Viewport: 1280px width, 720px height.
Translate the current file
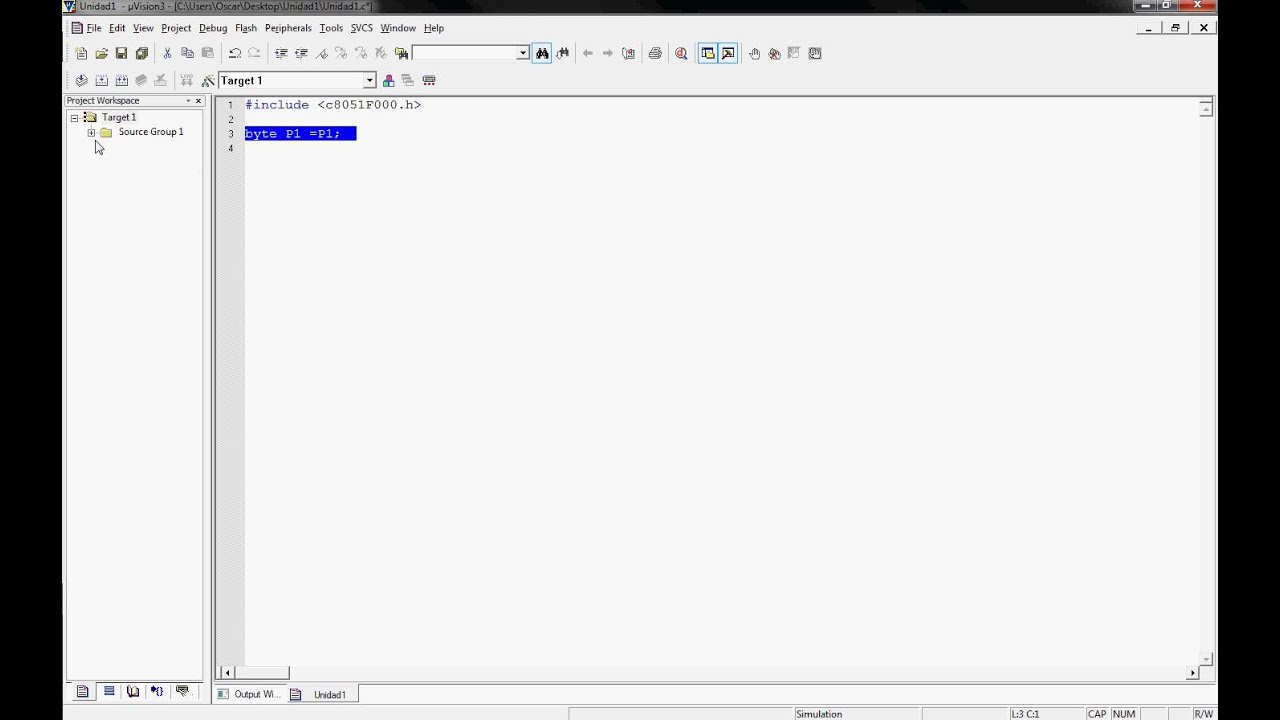click(x=81, y=80)
